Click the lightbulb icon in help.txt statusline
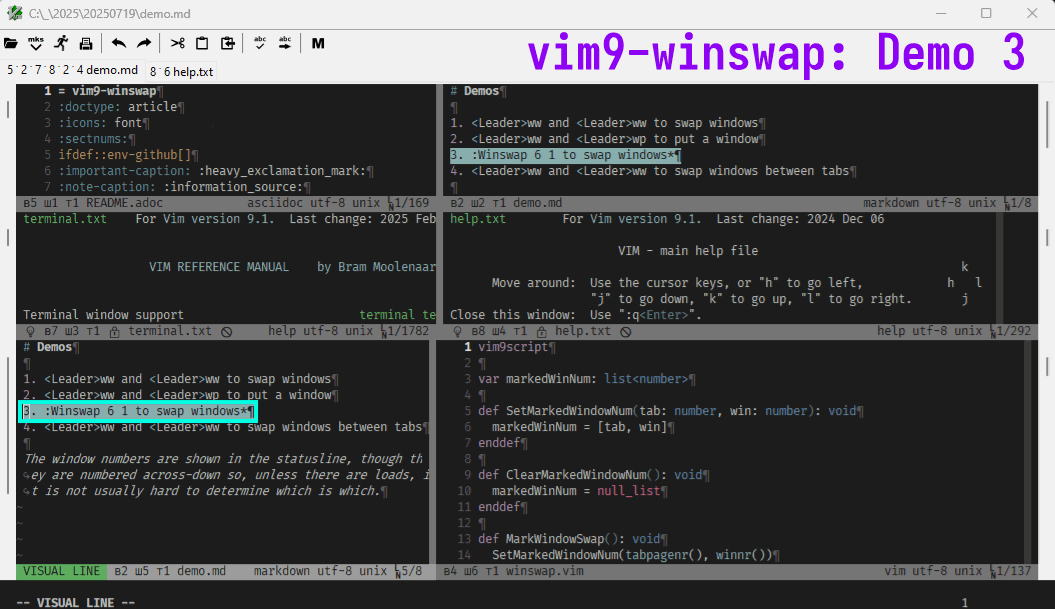This screenshot has width=1055, height=609. click(458, 332)
